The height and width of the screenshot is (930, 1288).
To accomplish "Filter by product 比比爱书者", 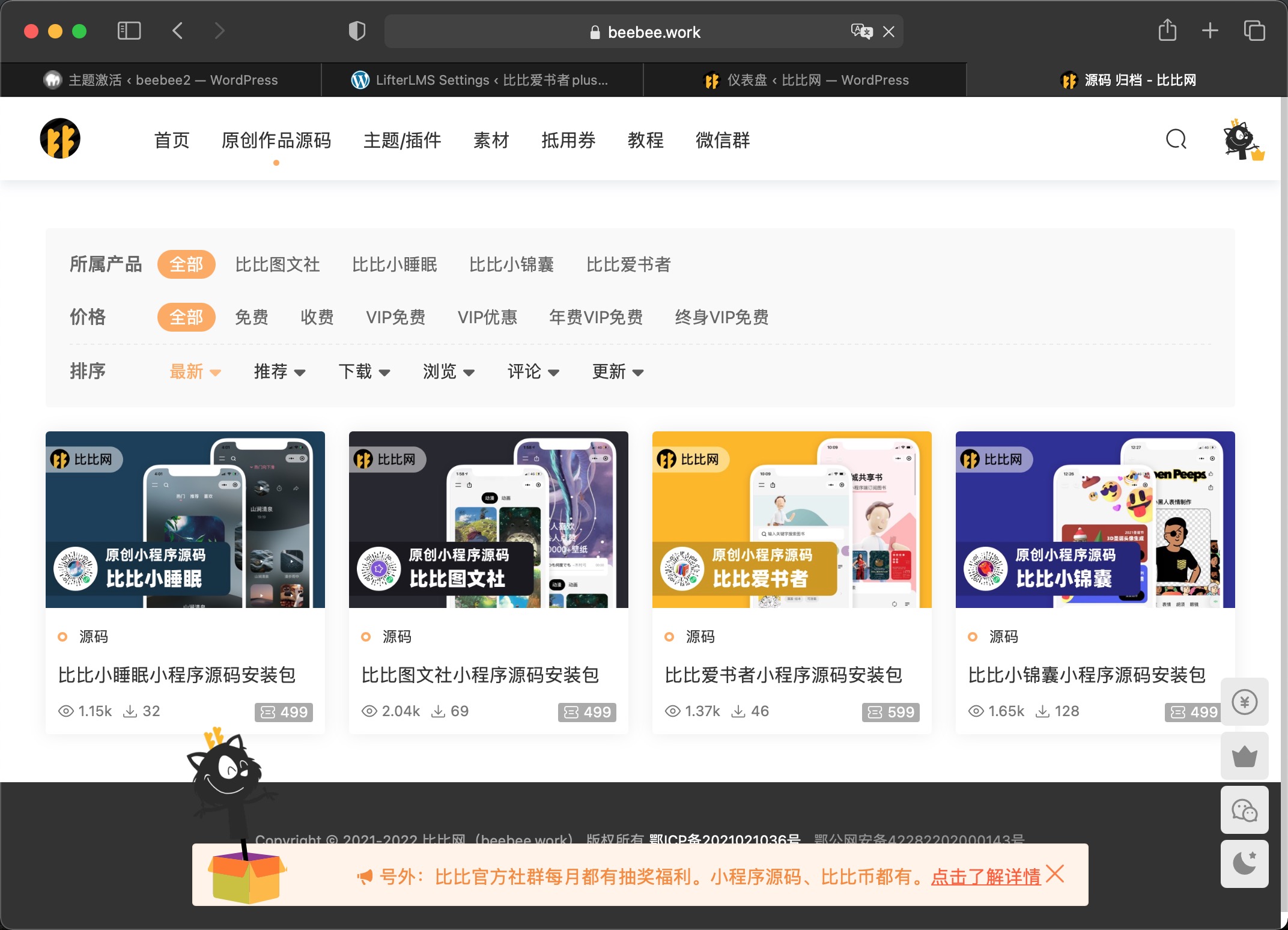I will (x=628, y=264).
